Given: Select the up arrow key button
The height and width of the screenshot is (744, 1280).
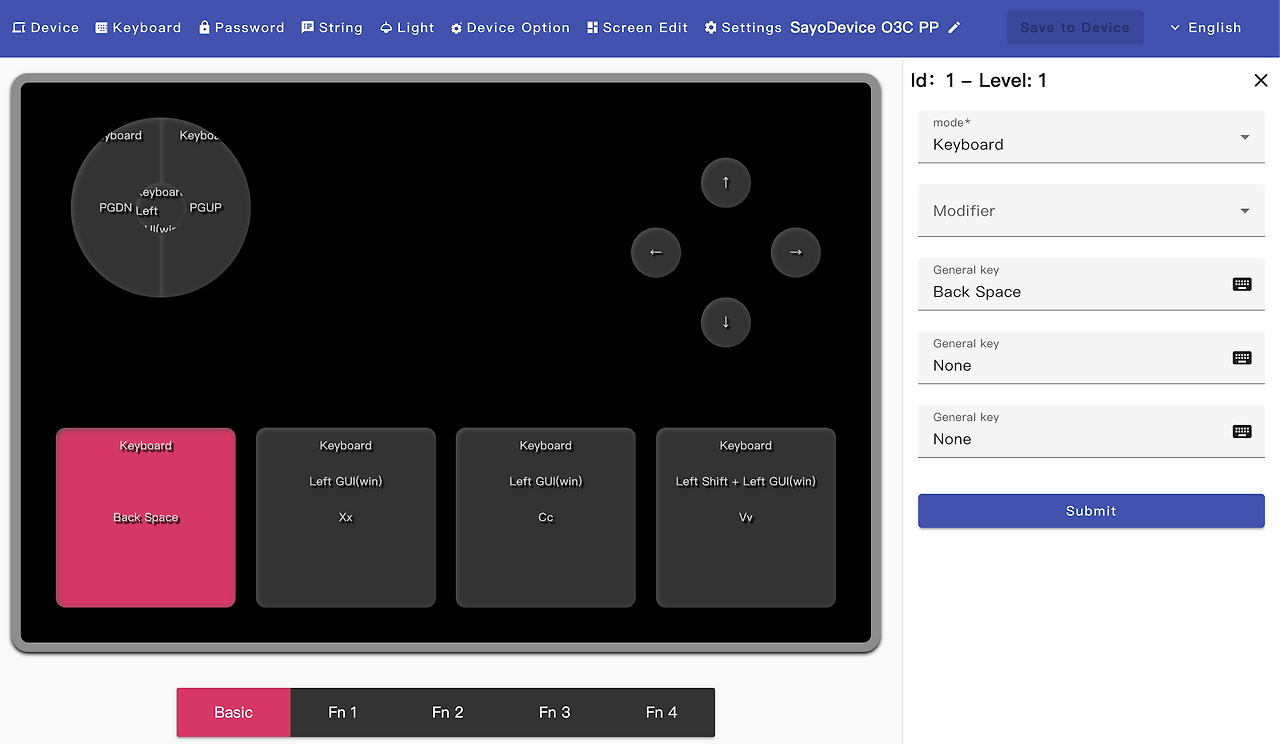Looking at the screenshot, I should click(726, 183).
